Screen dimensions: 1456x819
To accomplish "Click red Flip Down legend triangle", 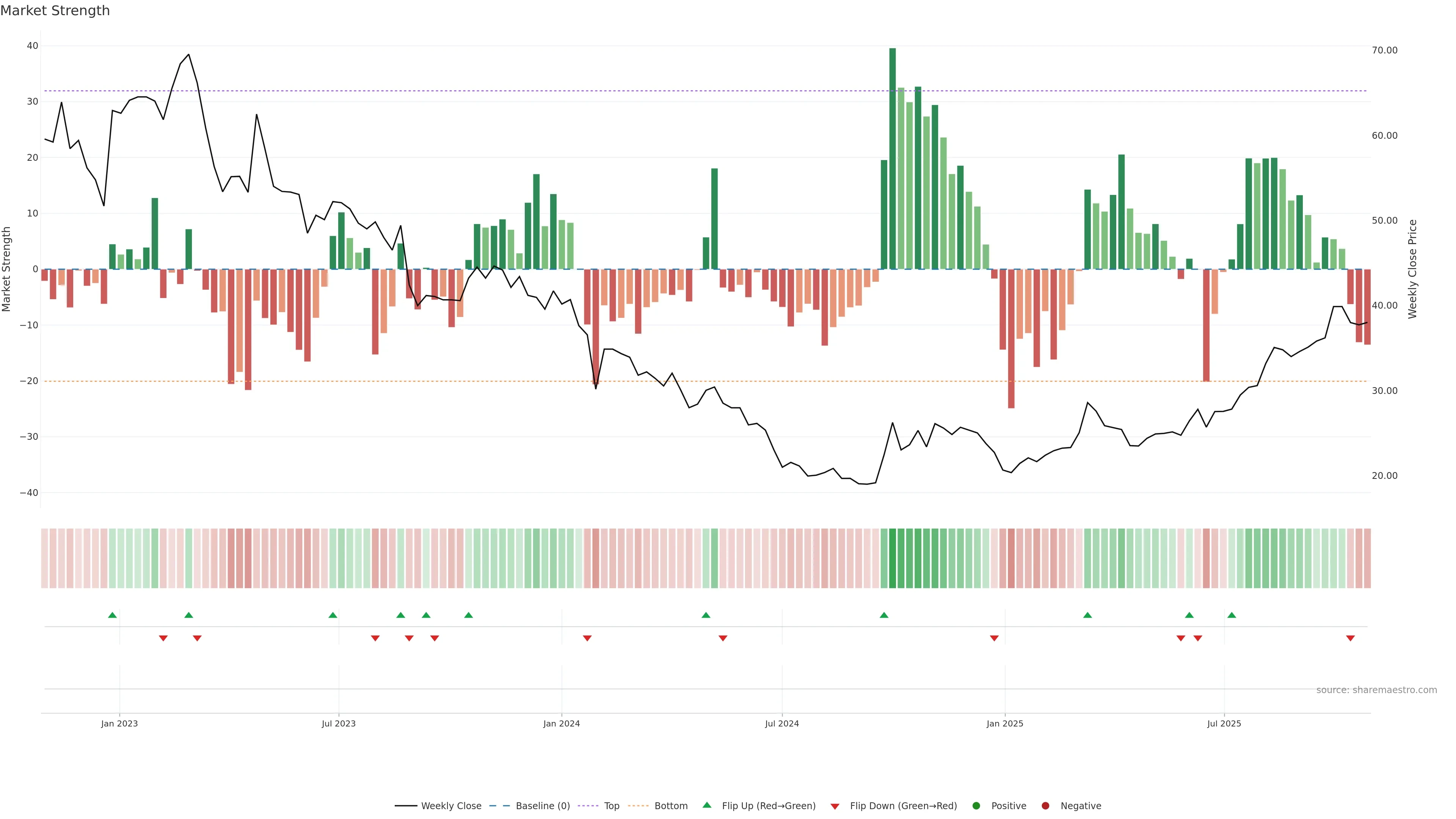I will click(835, 806).
